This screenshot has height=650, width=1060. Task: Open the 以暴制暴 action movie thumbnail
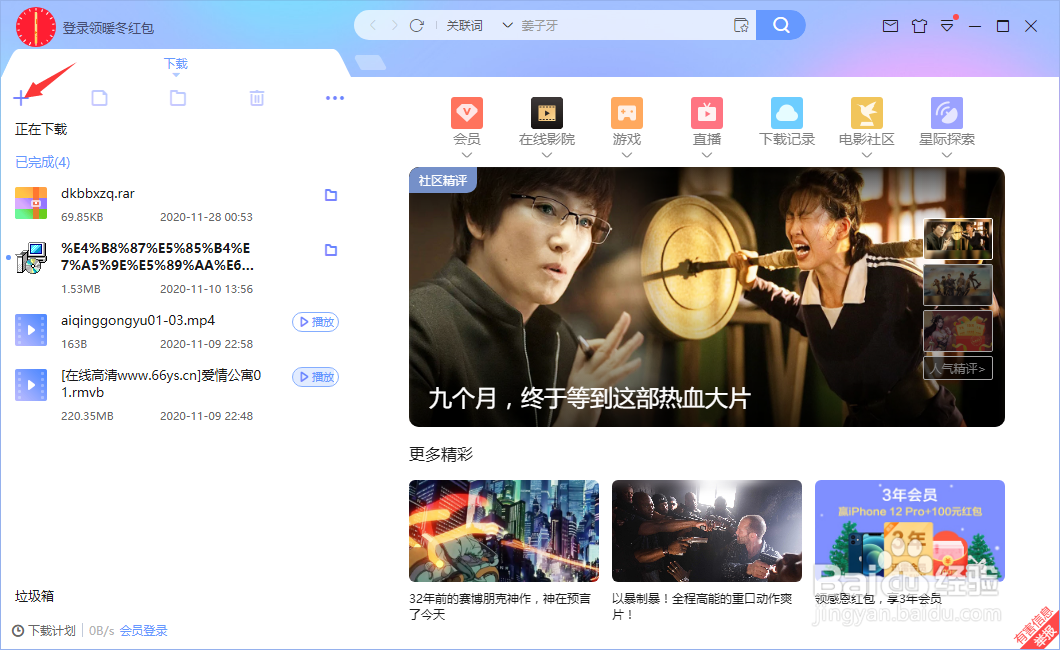point(706,531)
